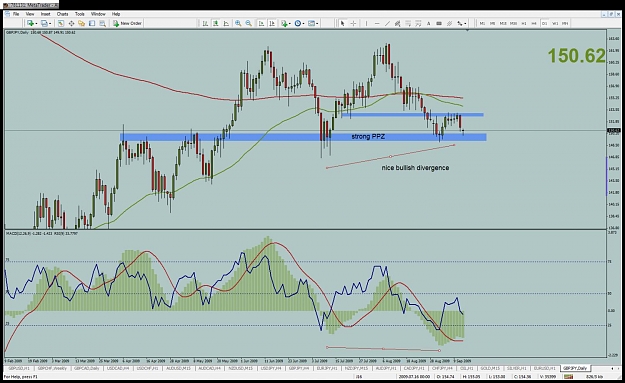Screen dimensions: 625x383
Task: Draw a vertical line tool
Action: pos(366,24)
